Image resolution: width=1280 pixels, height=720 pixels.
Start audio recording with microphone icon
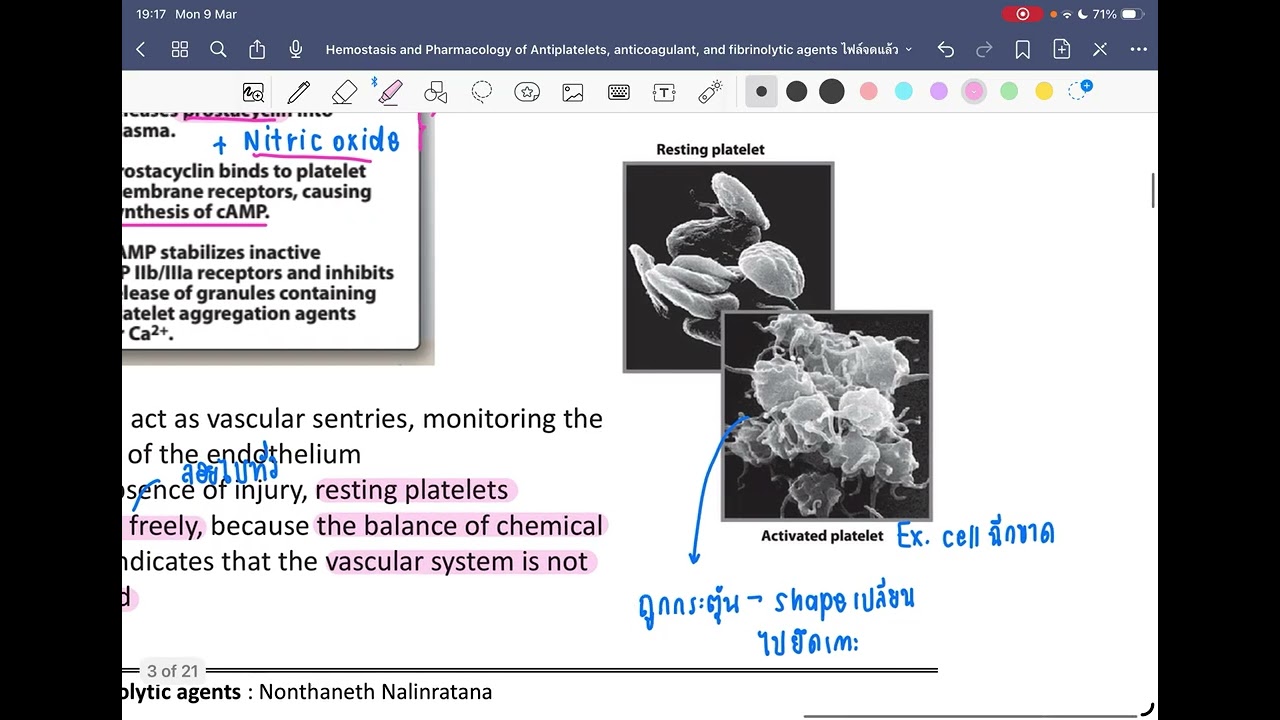click(x=296, y=49)
